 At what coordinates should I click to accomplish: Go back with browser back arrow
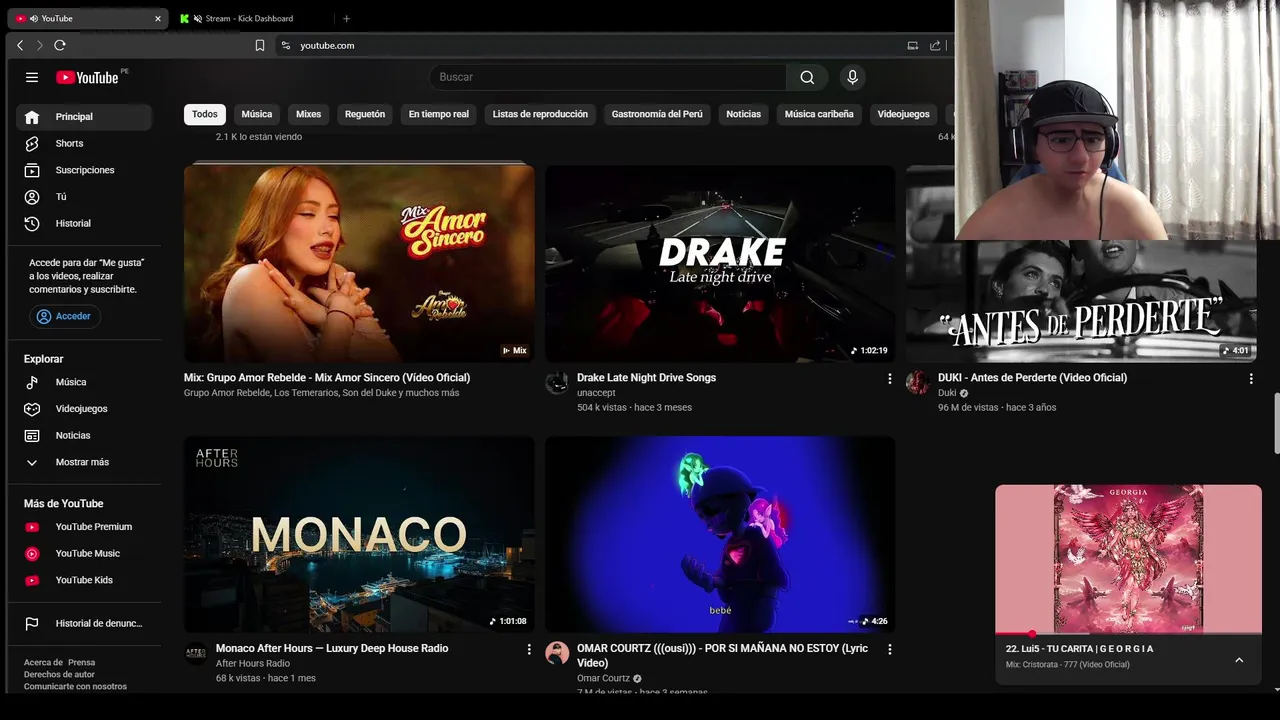(20, 45)
